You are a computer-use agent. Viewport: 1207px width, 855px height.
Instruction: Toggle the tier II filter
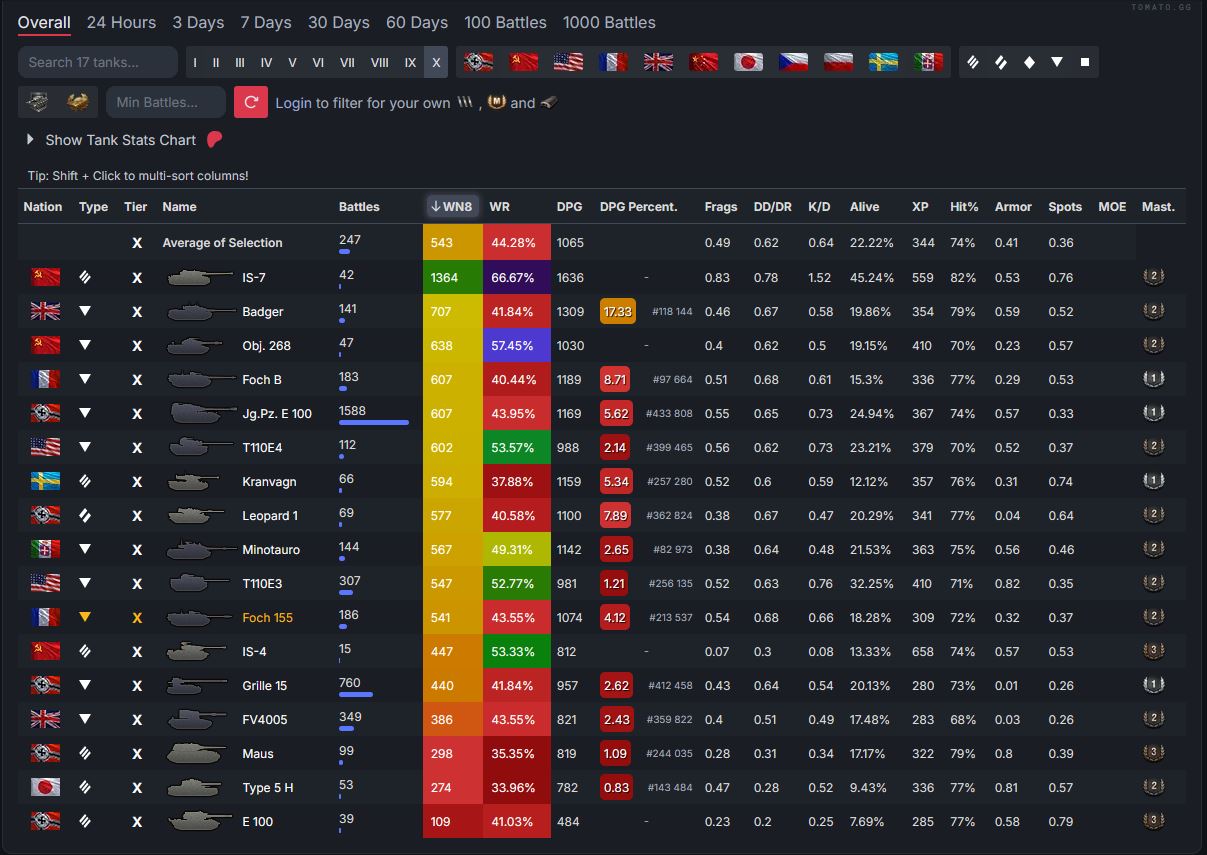coord(215,62)
